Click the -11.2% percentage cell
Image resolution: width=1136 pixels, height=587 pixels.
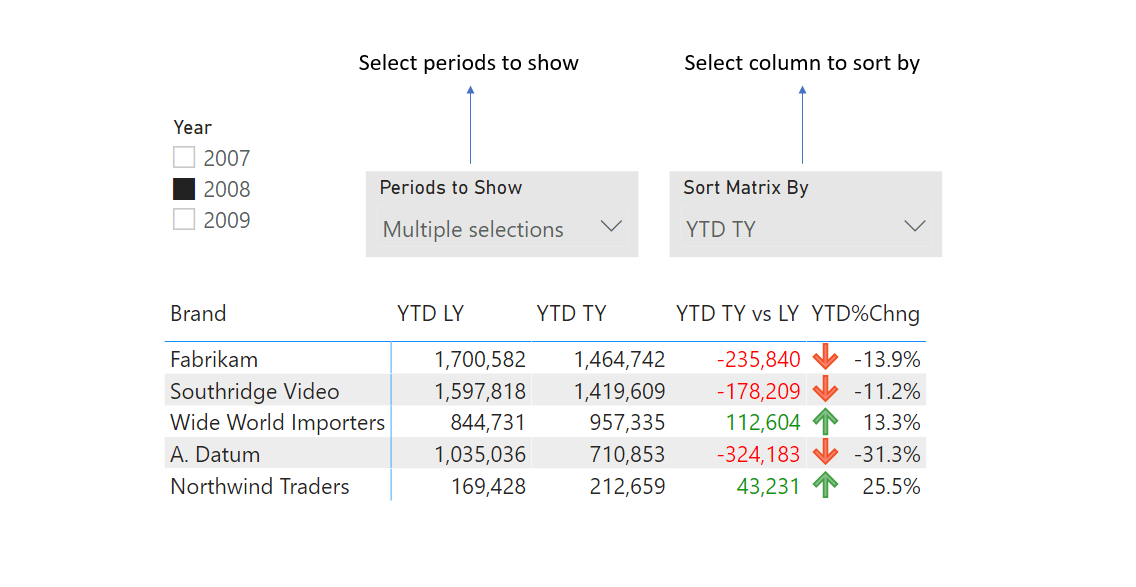[887, 391]
